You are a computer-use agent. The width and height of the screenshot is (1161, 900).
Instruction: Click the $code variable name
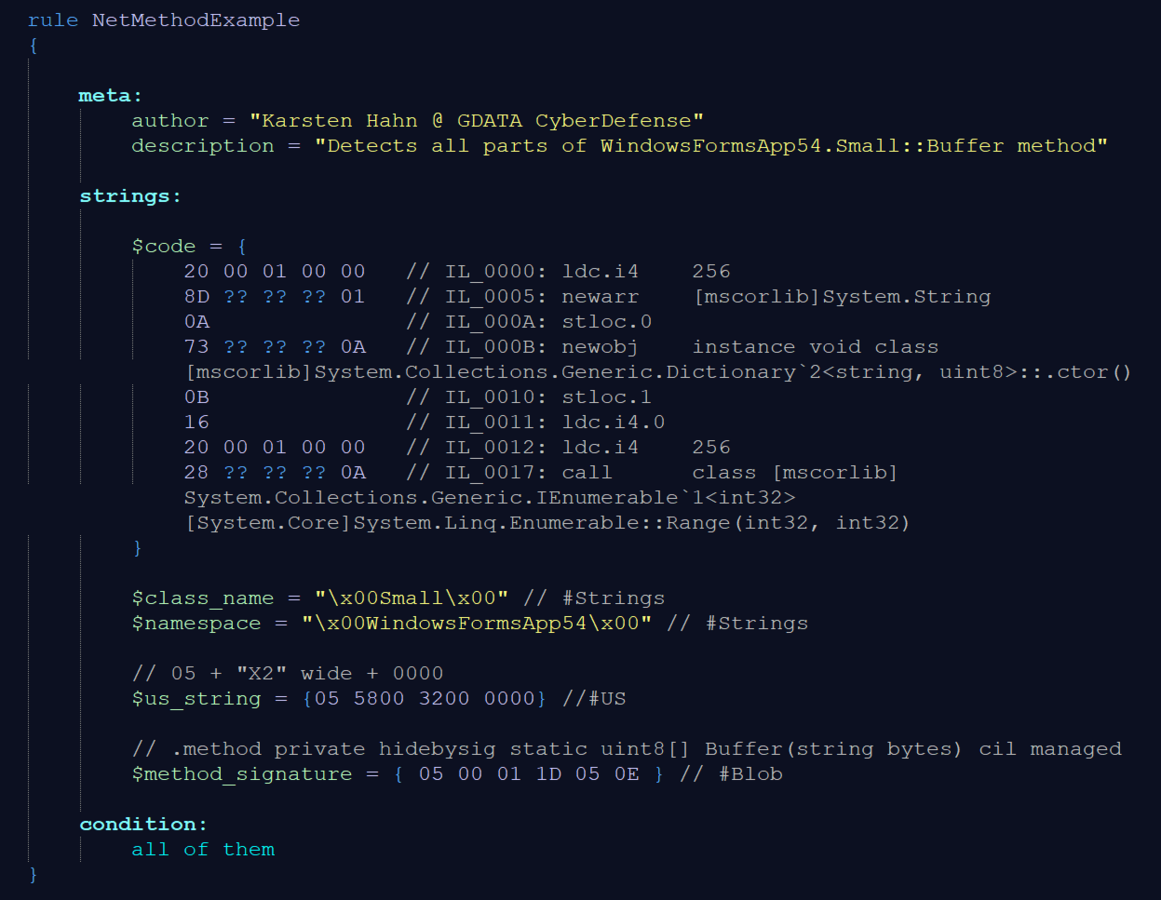pyautogui.click(x=164, y=246)
